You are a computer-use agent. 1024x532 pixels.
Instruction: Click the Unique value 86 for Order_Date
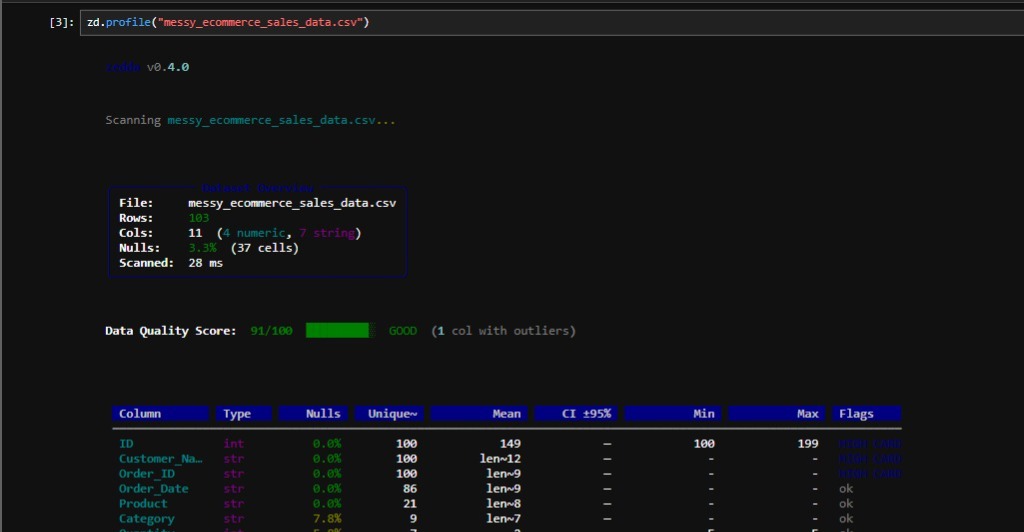click(410, 489)
